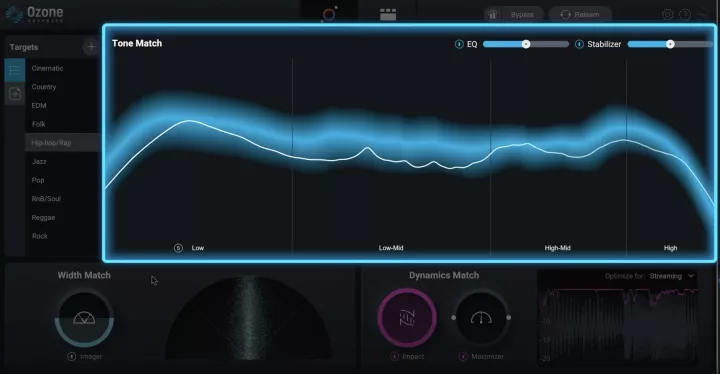The height and width of the screenshot is (374, 720).
Task: Open the Ozone settings gear
Action: (x=667, y=15)
